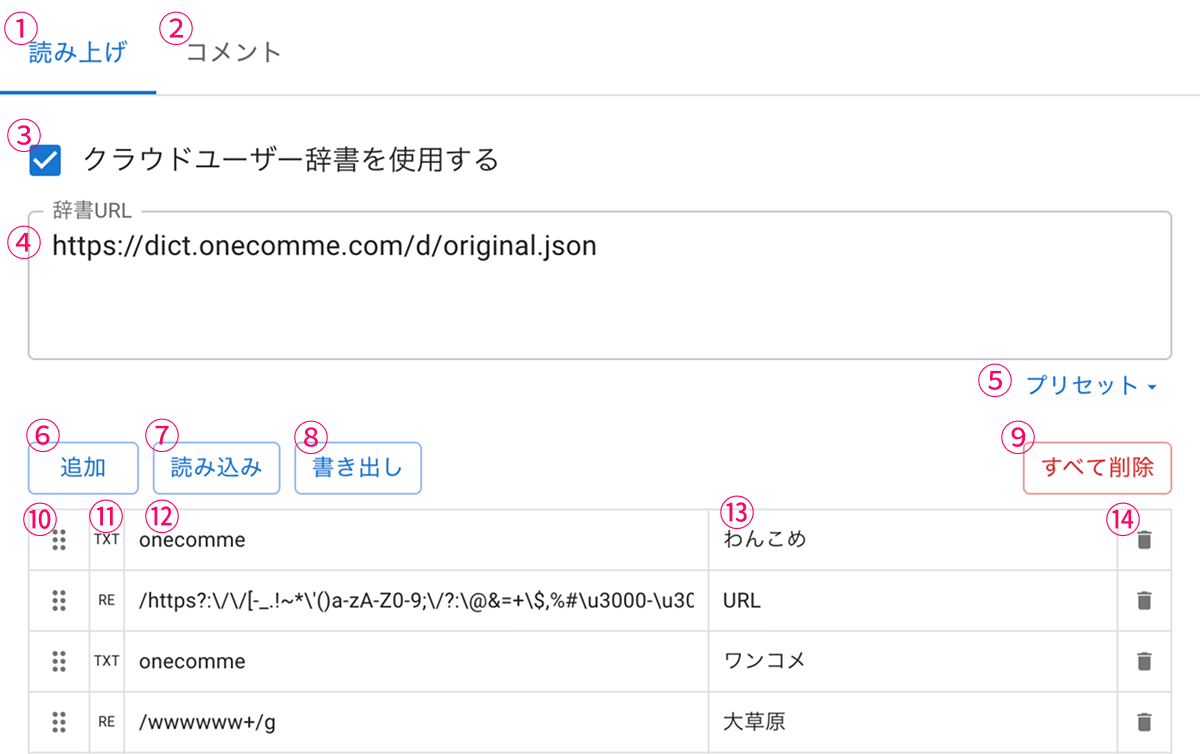Viewport: 1200px width, 754px height.
Task: Click drag handle of the わんこめ row
Action: tap(59, 540)
